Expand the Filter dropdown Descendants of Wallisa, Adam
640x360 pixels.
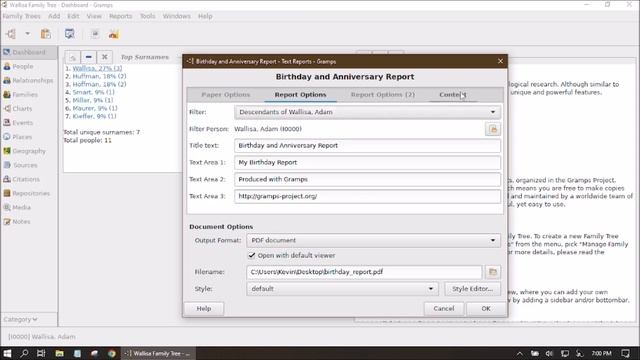(367, 112)
